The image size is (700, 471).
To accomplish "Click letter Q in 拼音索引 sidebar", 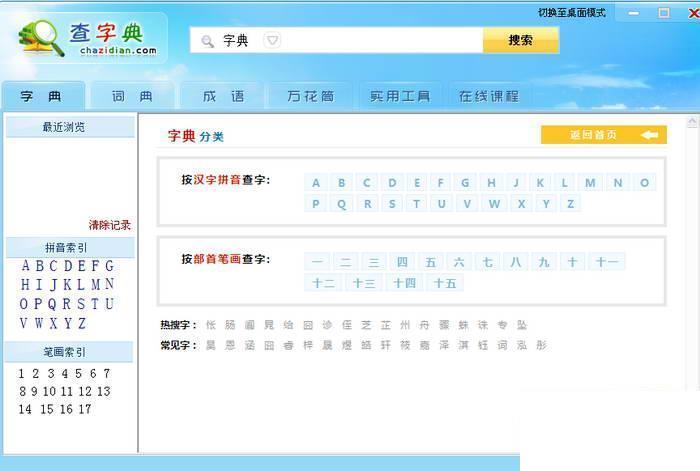I will (52, 304).
